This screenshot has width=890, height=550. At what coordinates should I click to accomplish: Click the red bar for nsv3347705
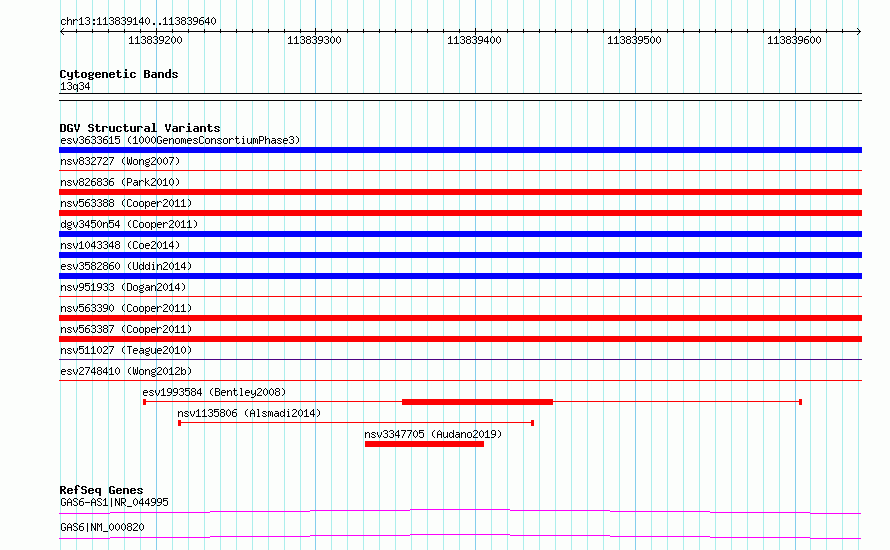(424, 444)
